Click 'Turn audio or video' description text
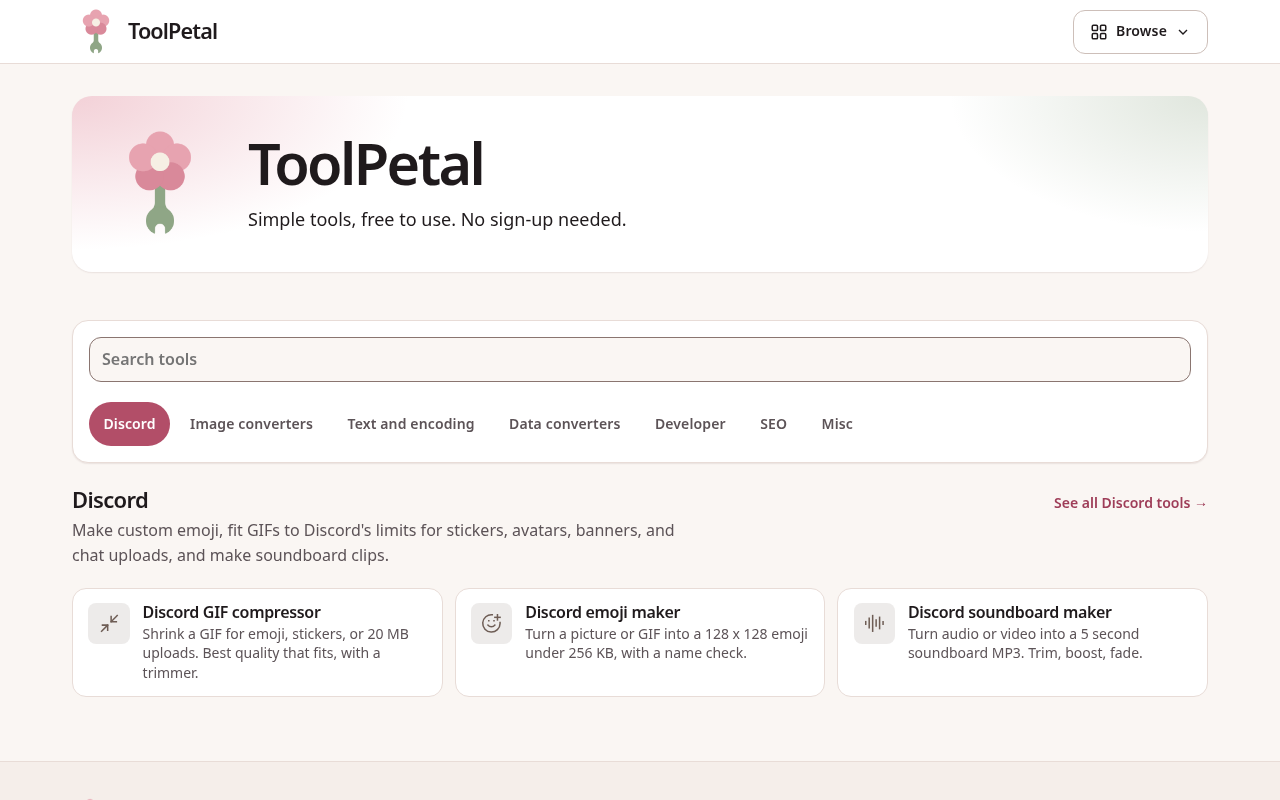 1025,643
